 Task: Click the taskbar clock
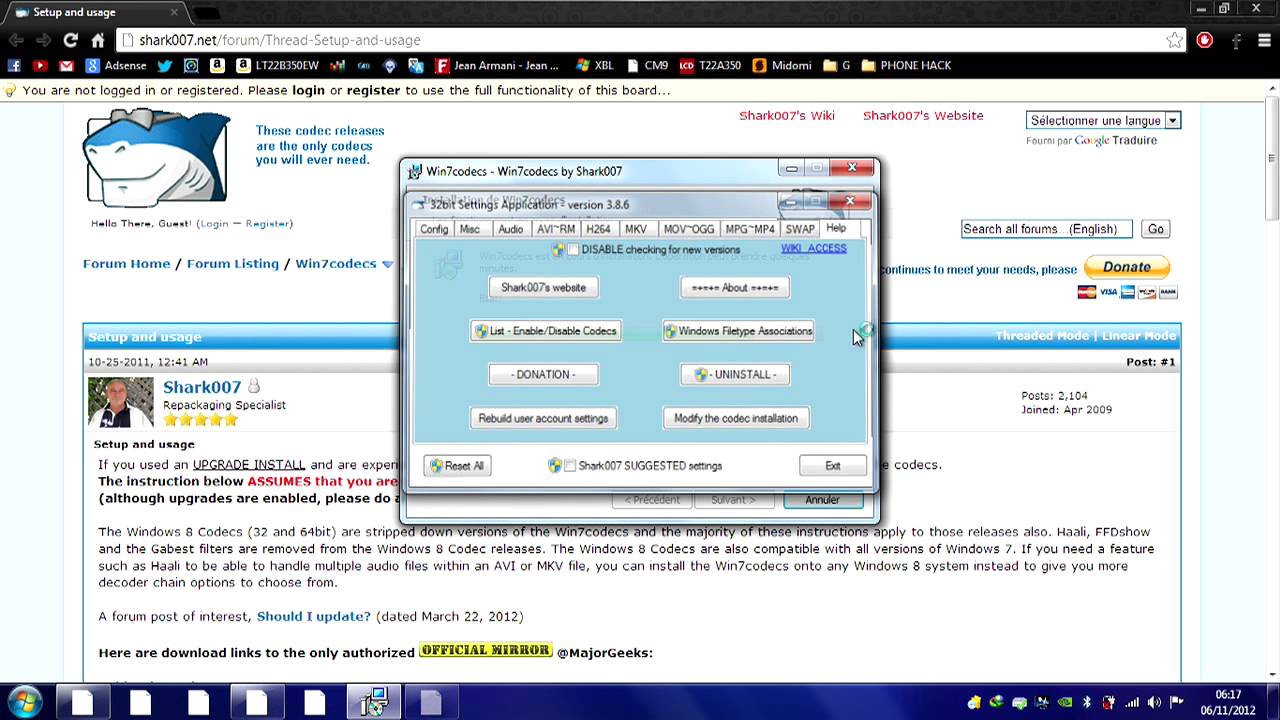1228,702
